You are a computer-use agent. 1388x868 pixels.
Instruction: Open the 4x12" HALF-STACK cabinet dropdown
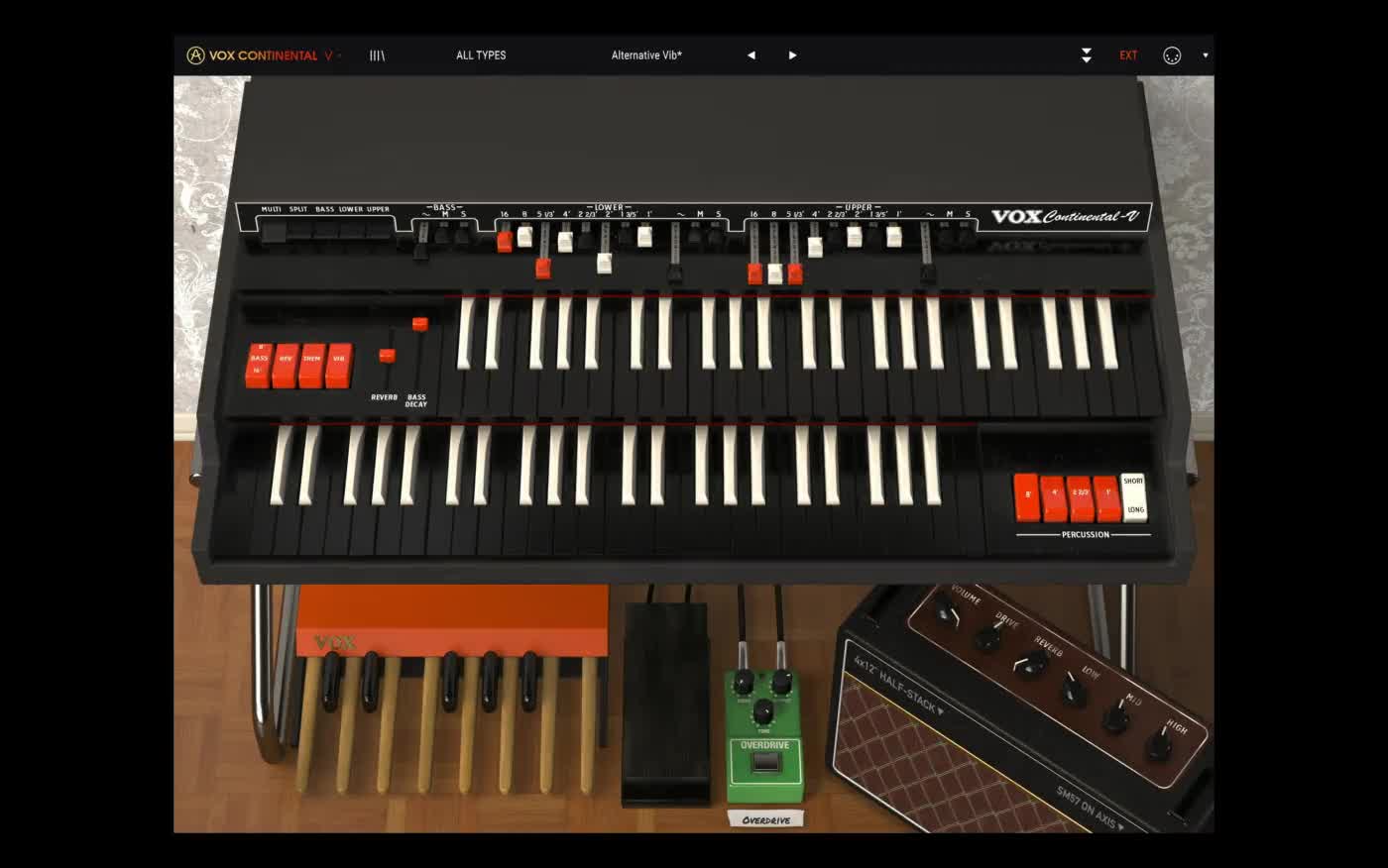[x=898, y=685]
